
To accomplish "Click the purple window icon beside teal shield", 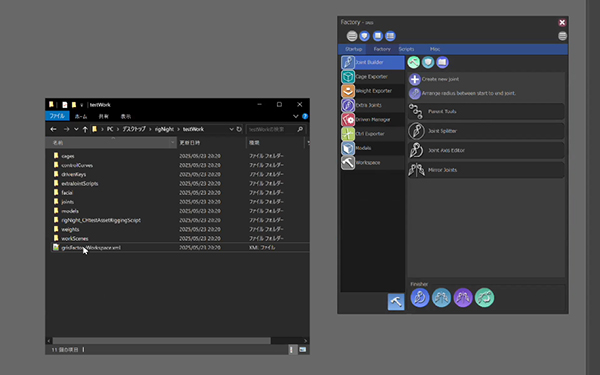I will tap(442, 62).
